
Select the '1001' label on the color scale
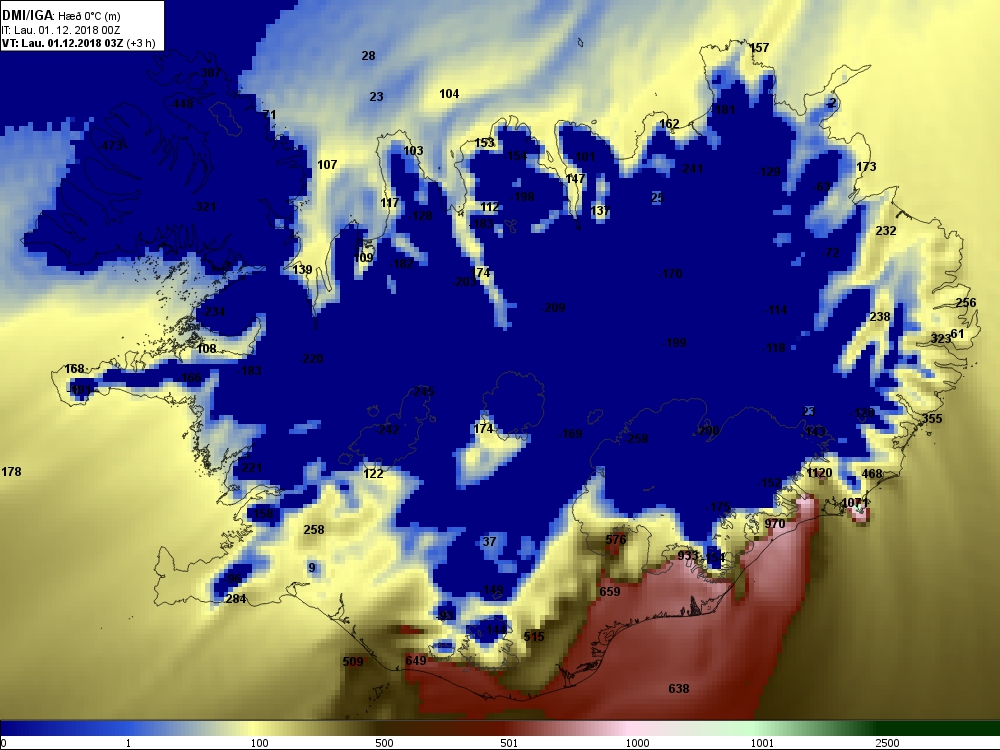[x=762, y=743]
